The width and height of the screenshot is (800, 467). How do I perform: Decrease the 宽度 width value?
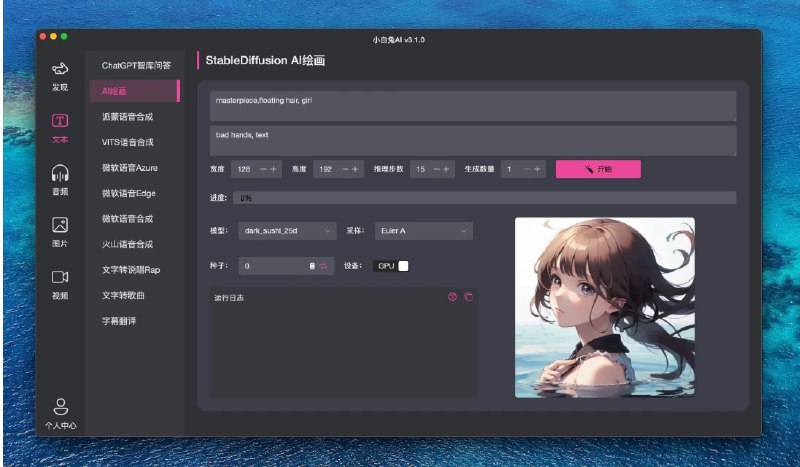(x=263, y=169)
